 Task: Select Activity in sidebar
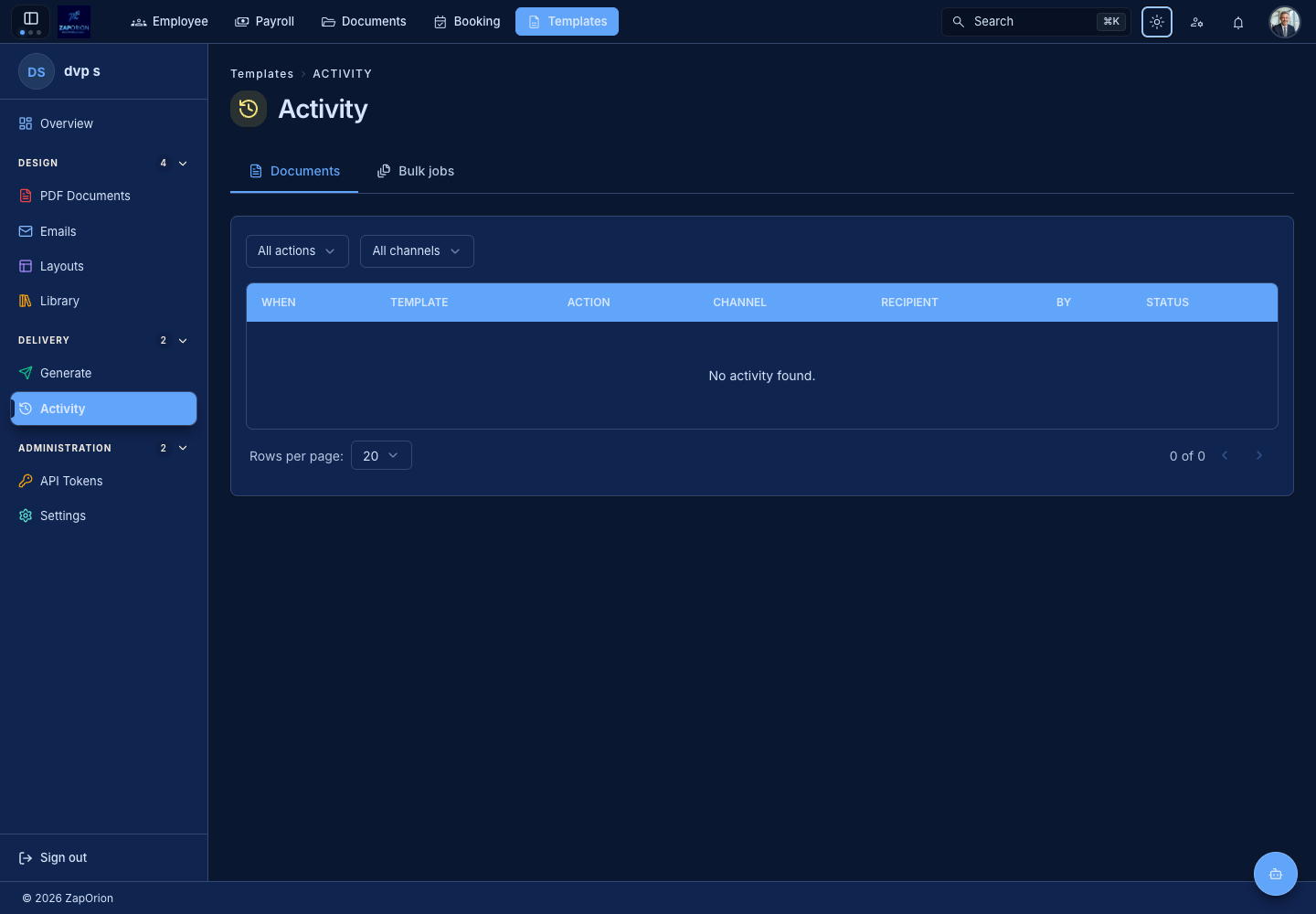tap(103, 409)
